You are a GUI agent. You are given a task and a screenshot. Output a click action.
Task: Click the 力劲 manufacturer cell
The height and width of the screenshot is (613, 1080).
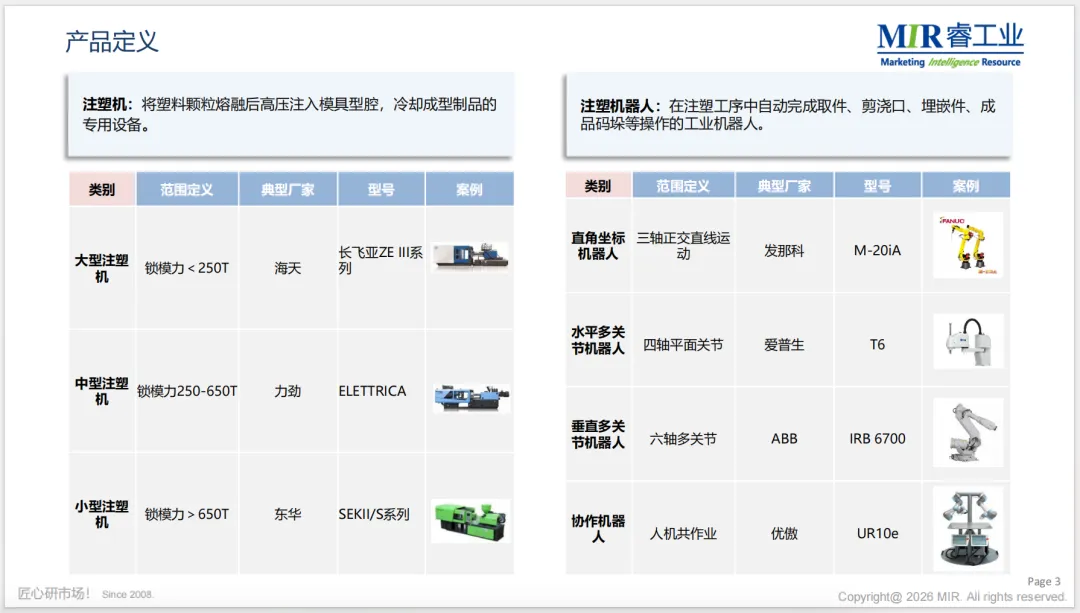pos(288,391)
